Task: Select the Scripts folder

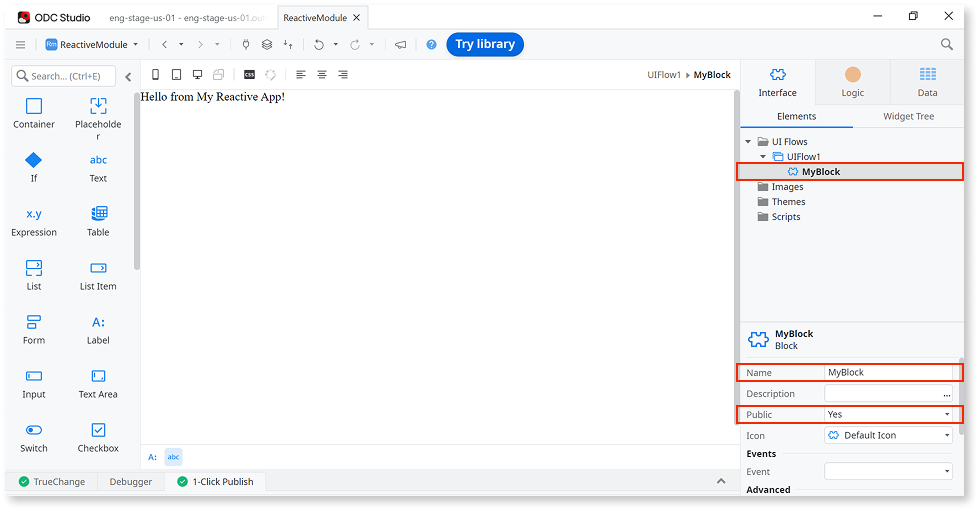Action: 779,217
